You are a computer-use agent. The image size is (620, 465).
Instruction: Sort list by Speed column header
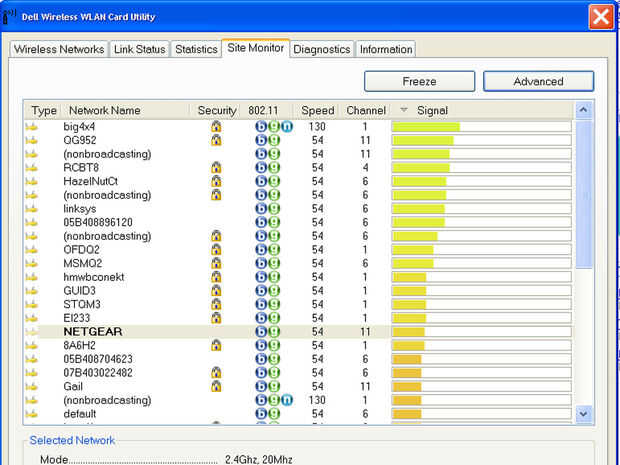pyautogui.click(x=317, y=110)
